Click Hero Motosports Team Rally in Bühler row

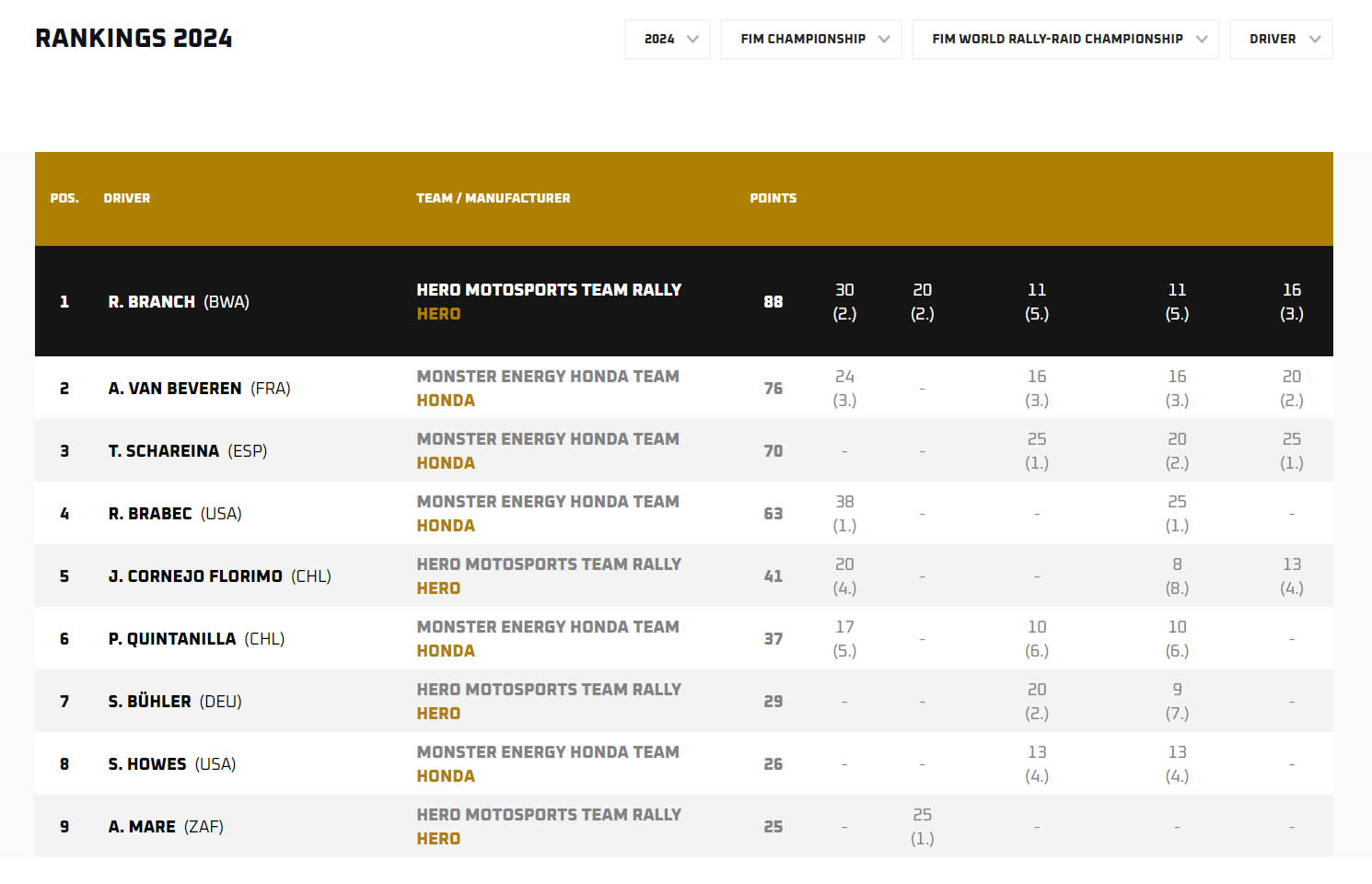click(549, 690)
